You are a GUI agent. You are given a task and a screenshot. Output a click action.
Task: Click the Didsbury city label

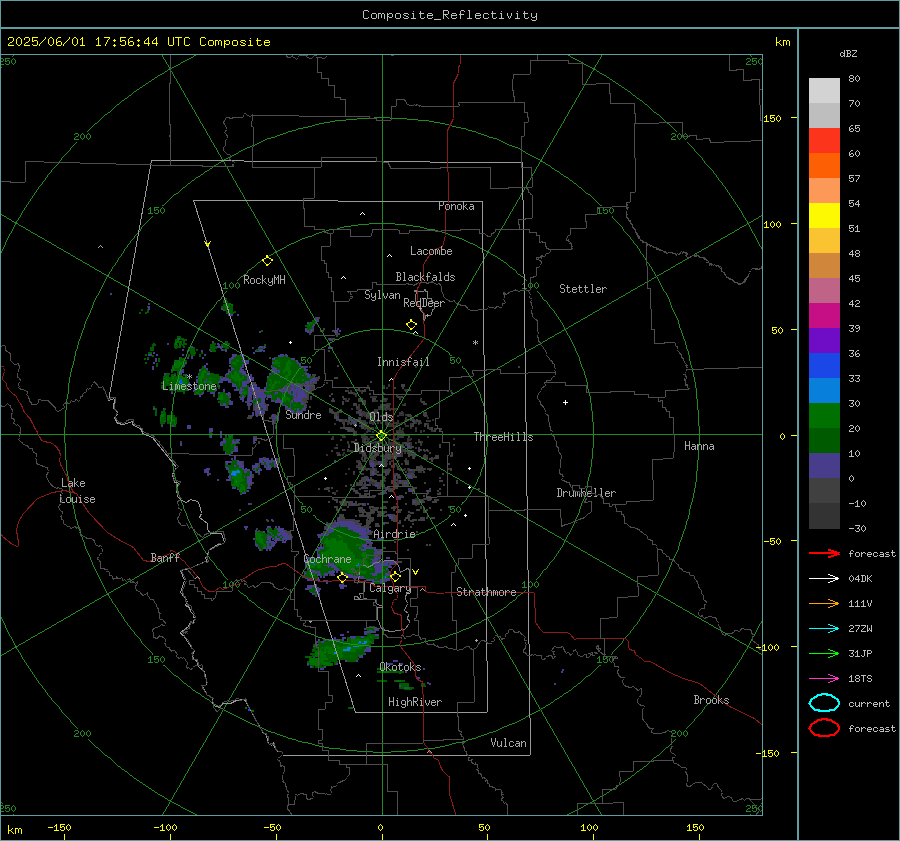point(378,448)
